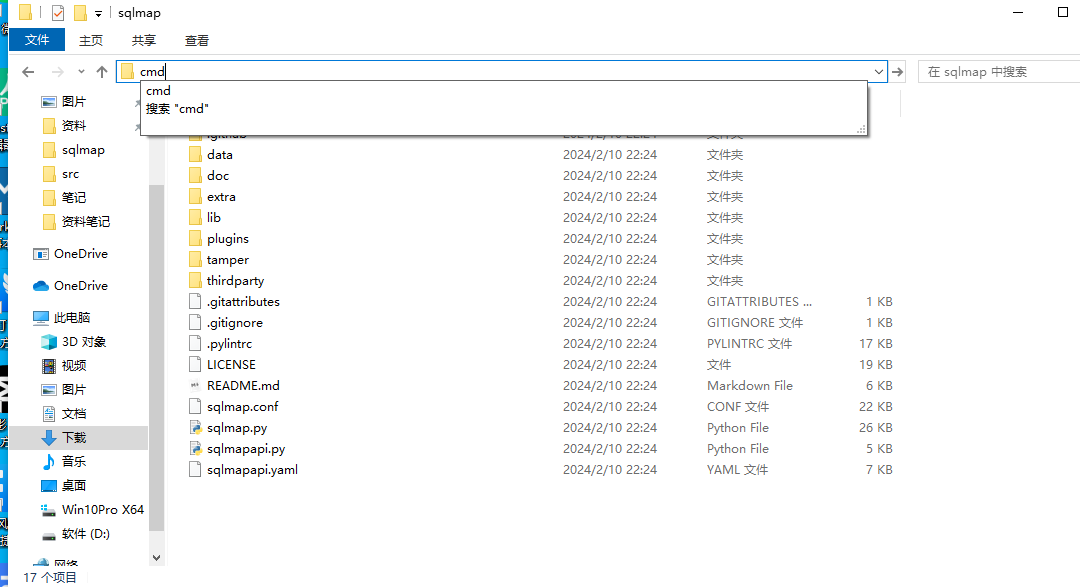Select the tamper folder icon
Screen dimensions: 1080x587
(196, 260)
